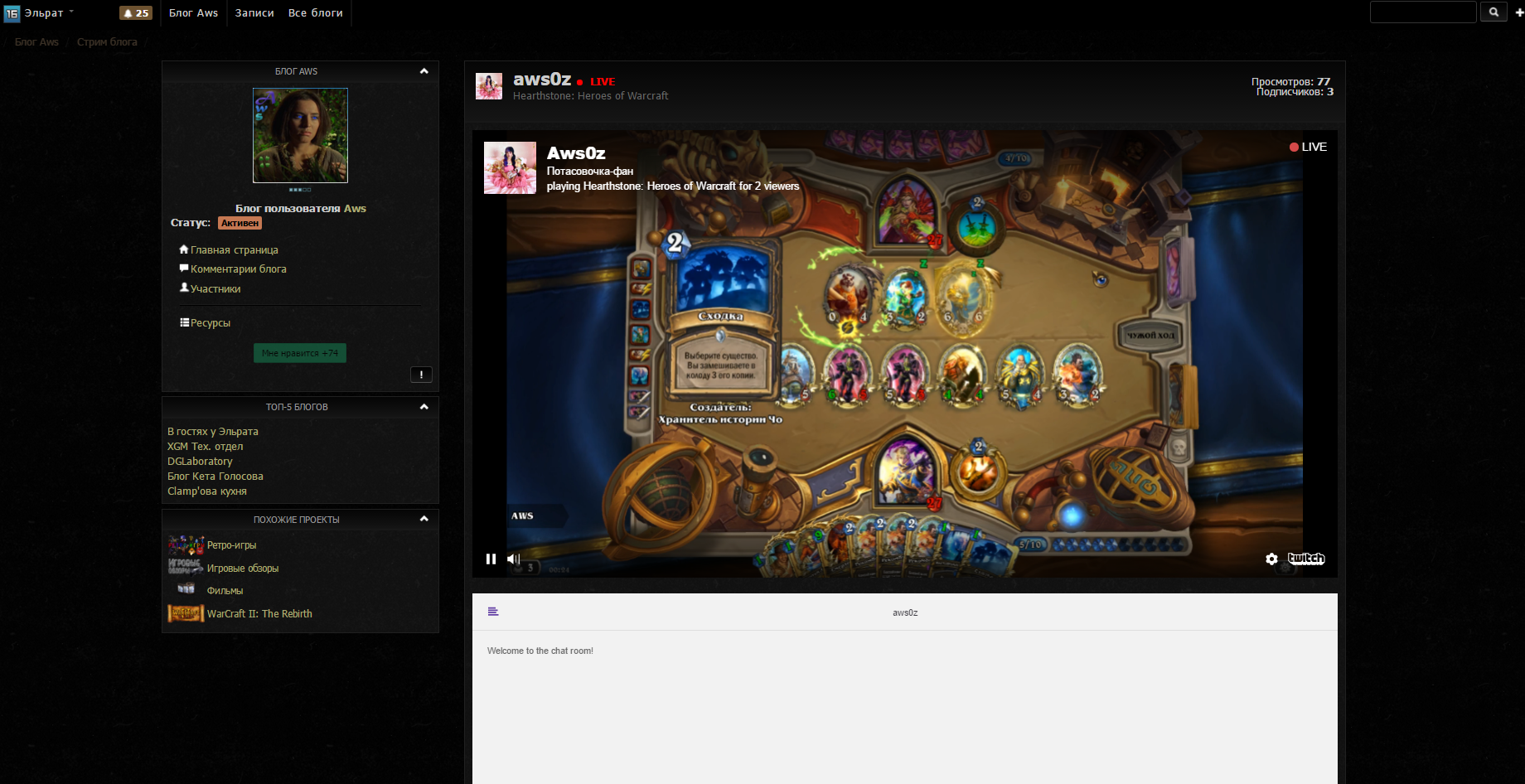Open the Ретро-игры project icon

(186, 544)
